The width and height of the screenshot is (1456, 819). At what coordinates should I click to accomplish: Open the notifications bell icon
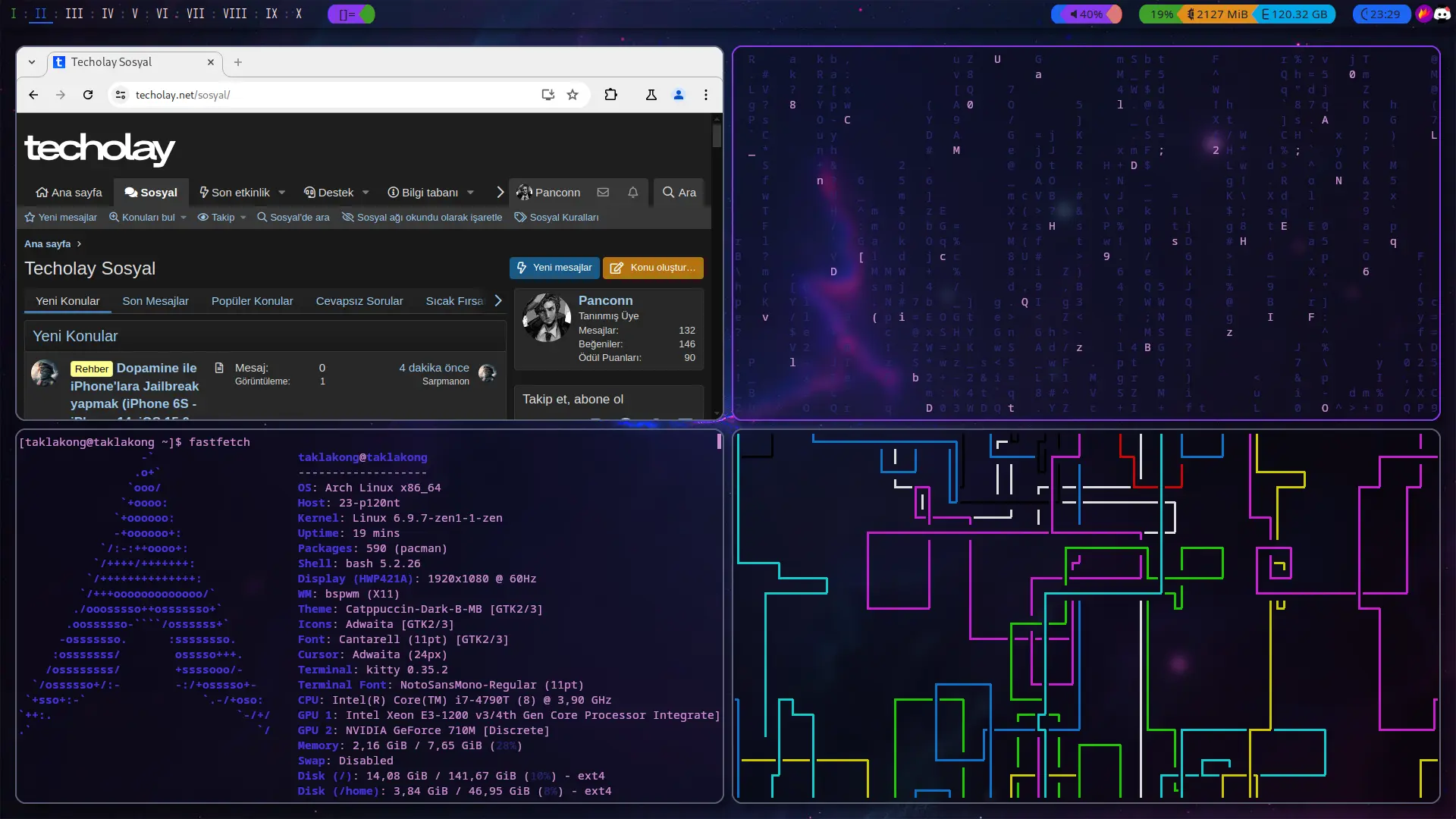tap(633, 193)
